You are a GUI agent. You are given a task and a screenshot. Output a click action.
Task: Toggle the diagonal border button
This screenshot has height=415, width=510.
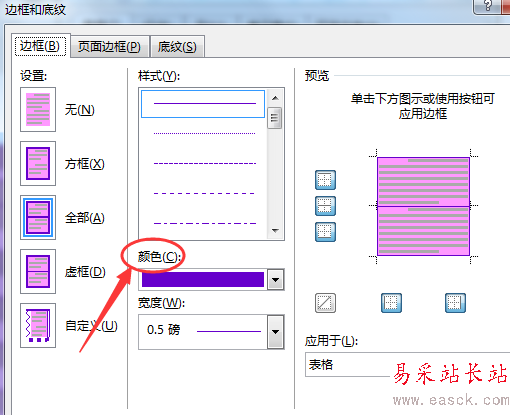click(x=325, y=303)
